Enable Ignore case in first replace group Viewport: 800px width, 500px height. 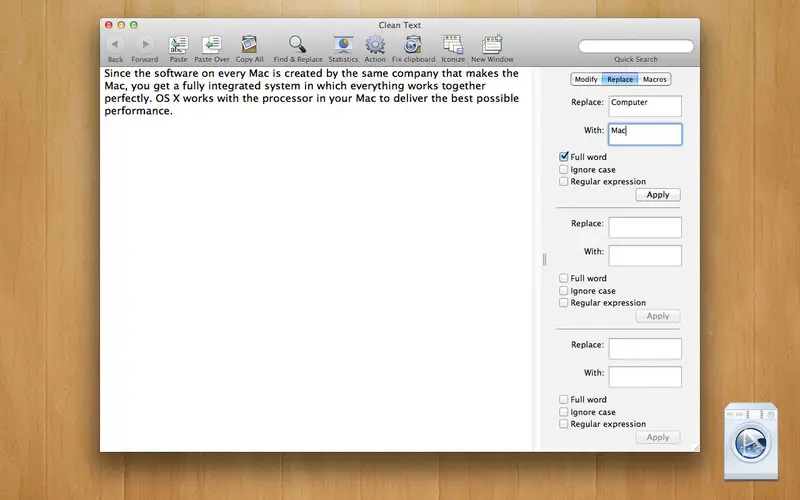click(564, 169)
